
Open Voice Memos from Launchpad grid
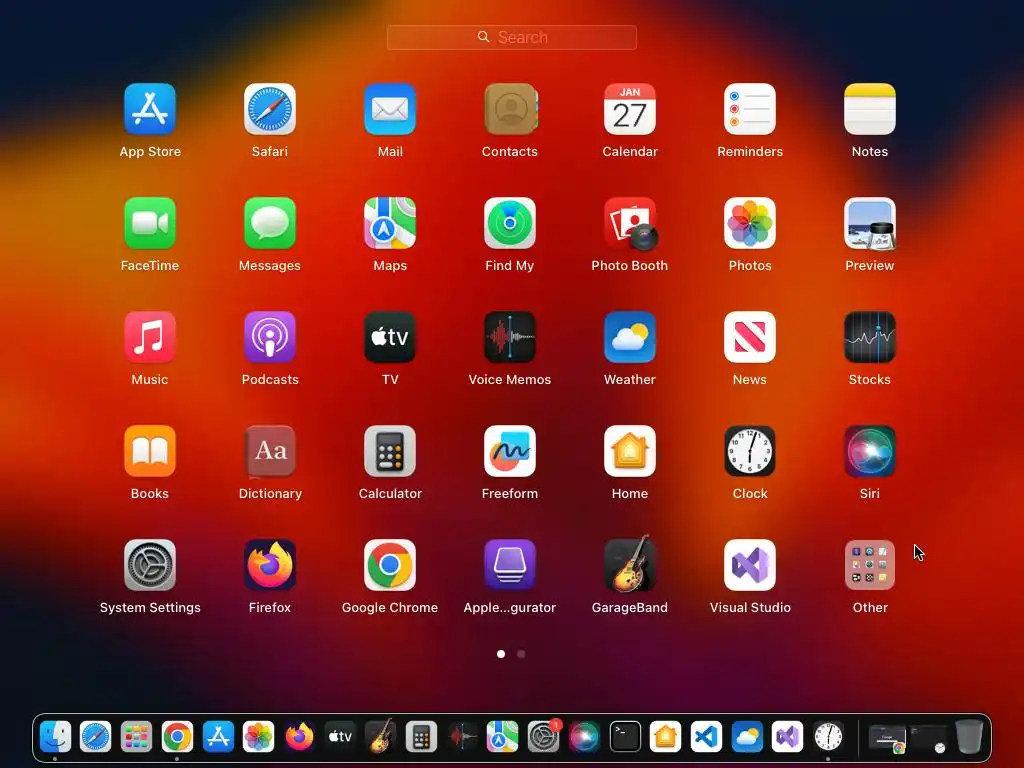[510, 337]
